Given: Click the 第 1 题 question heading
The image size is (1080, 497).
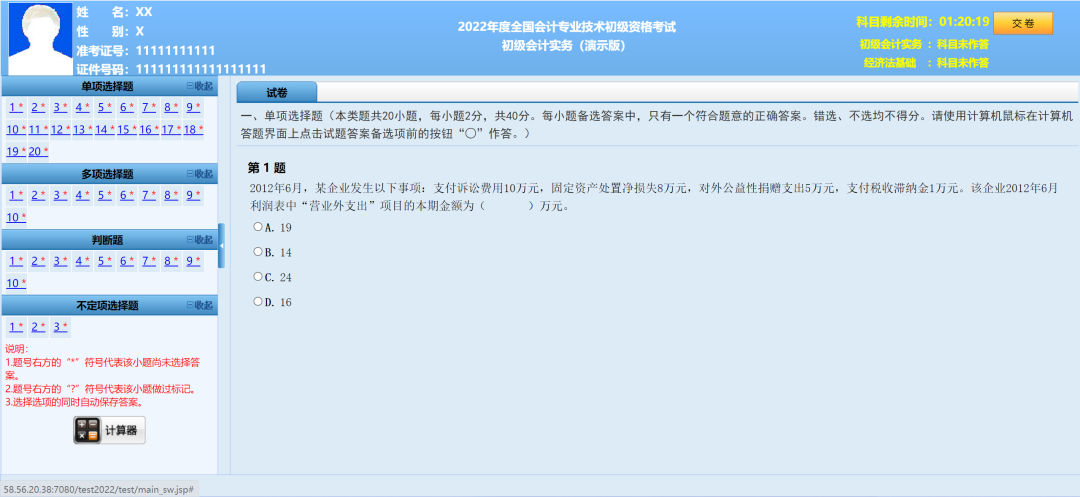Looking at the screenshot, I should (267, 168).
